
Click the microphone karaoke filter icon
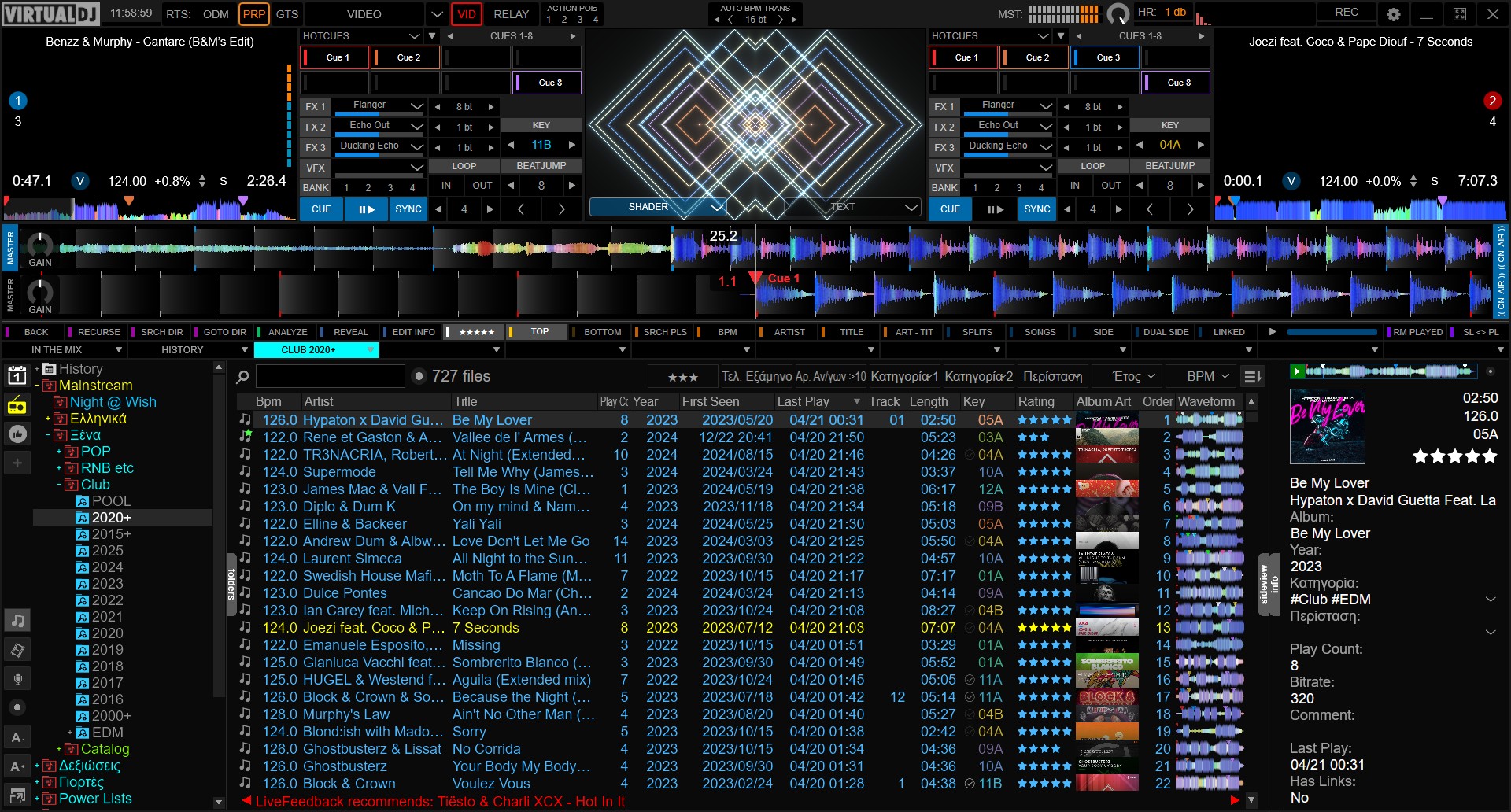tap(17, 678)
